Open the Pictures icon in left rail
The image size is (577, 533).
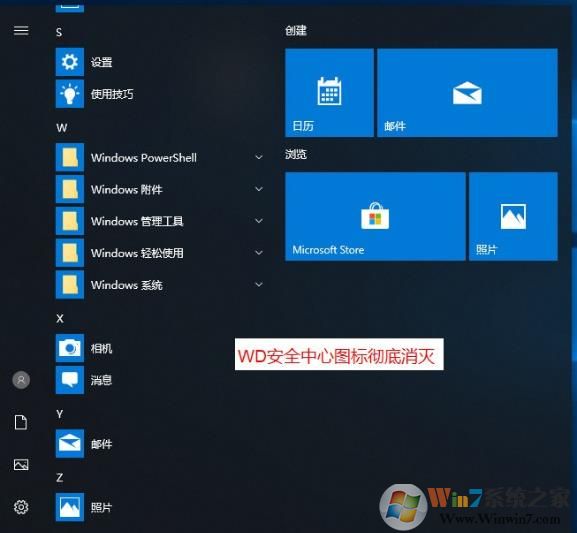tap(21, 465)
